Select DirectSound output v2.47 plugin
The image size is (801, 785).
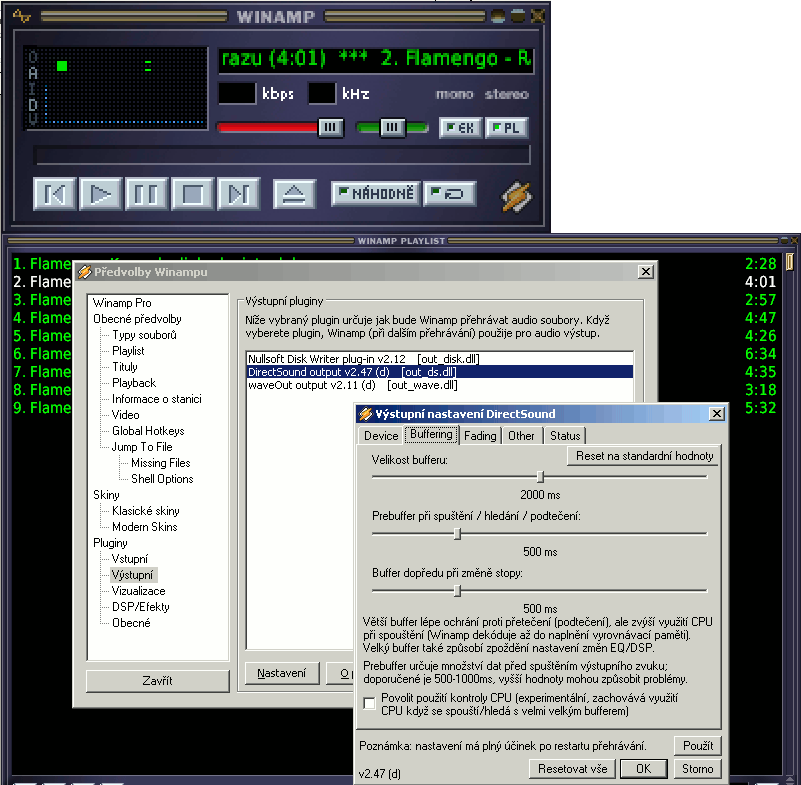point(439,372)
